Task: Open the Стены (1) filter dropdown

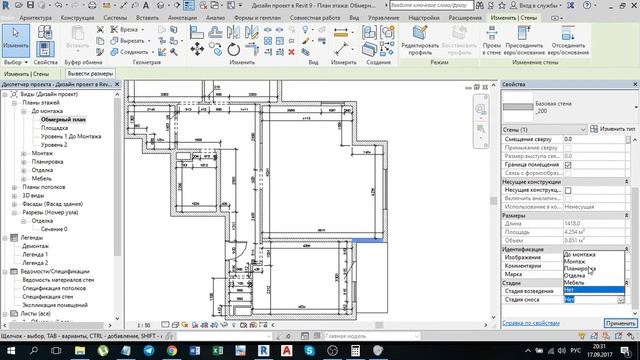Action: coord(544,129)
